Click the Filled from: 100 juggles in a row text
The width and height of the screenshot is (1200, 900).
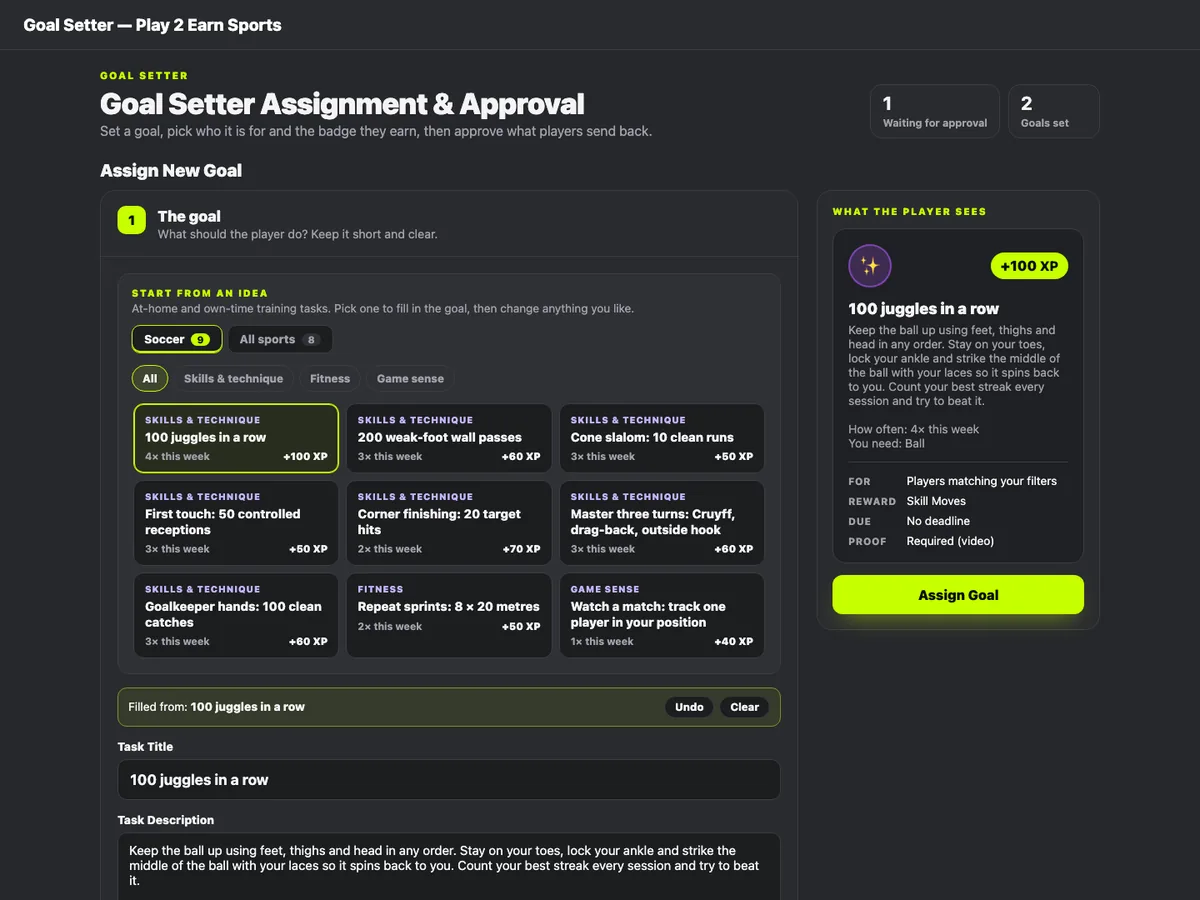point(217,707)
